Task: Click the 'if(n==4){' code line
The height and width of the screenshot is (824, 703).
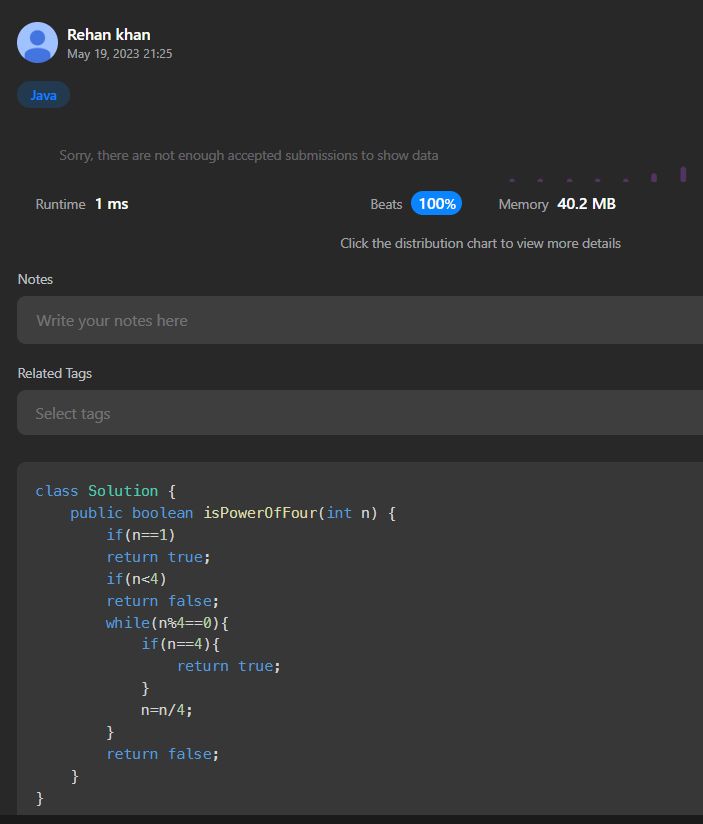Action: 181,644
